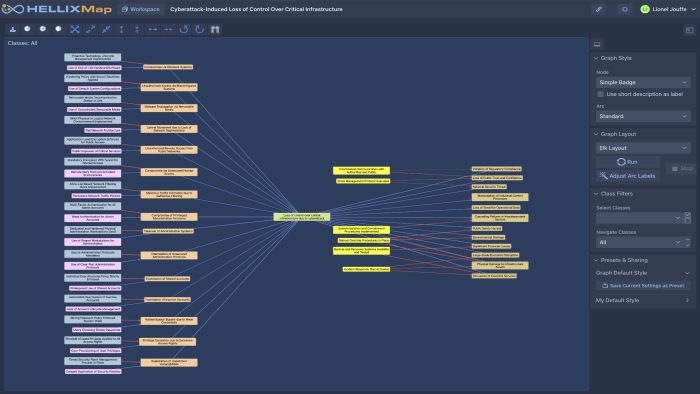This screenshot has width=700, height=394.
Task: Open the Workspace menu
Action: [x=141, y=9]
